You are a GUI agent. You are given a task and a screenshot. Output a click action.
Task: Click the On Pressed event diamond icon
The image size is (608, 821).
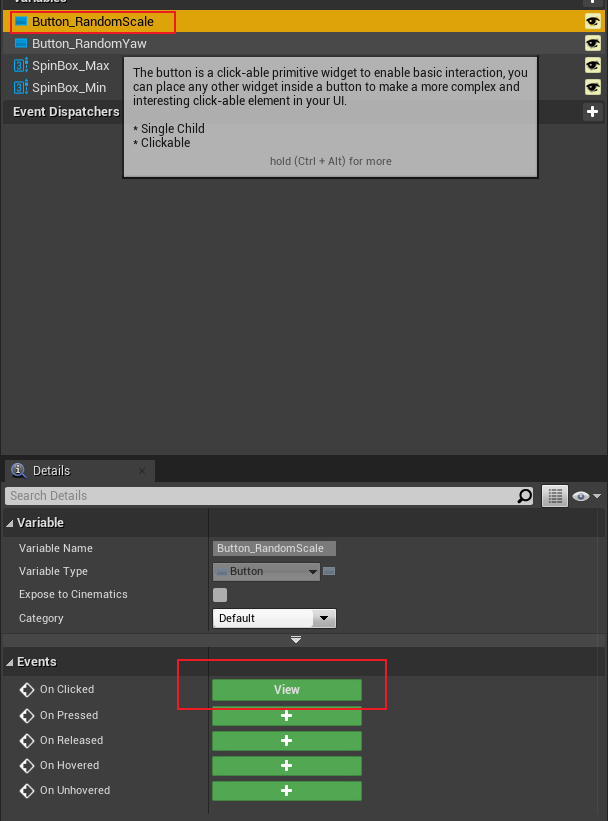[x=27, y=715]
